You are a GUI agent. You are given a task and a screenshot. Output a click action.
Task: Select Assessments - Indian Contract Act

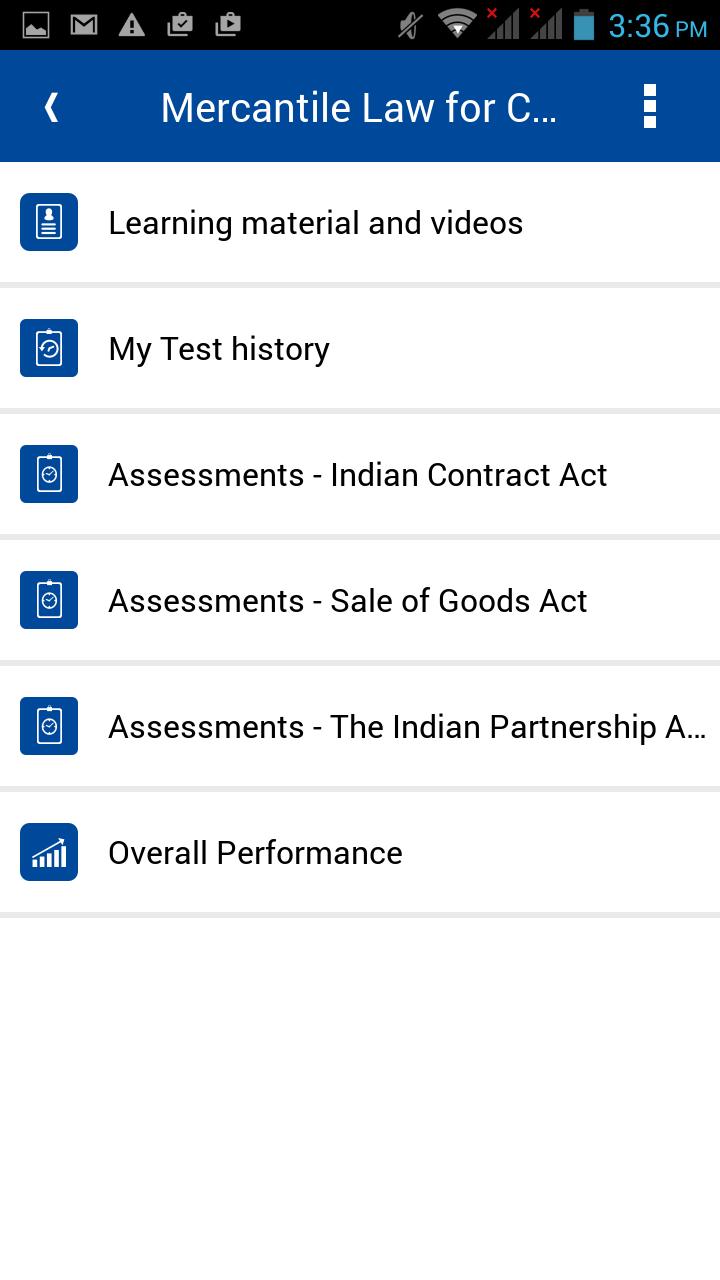pos(358,475)
